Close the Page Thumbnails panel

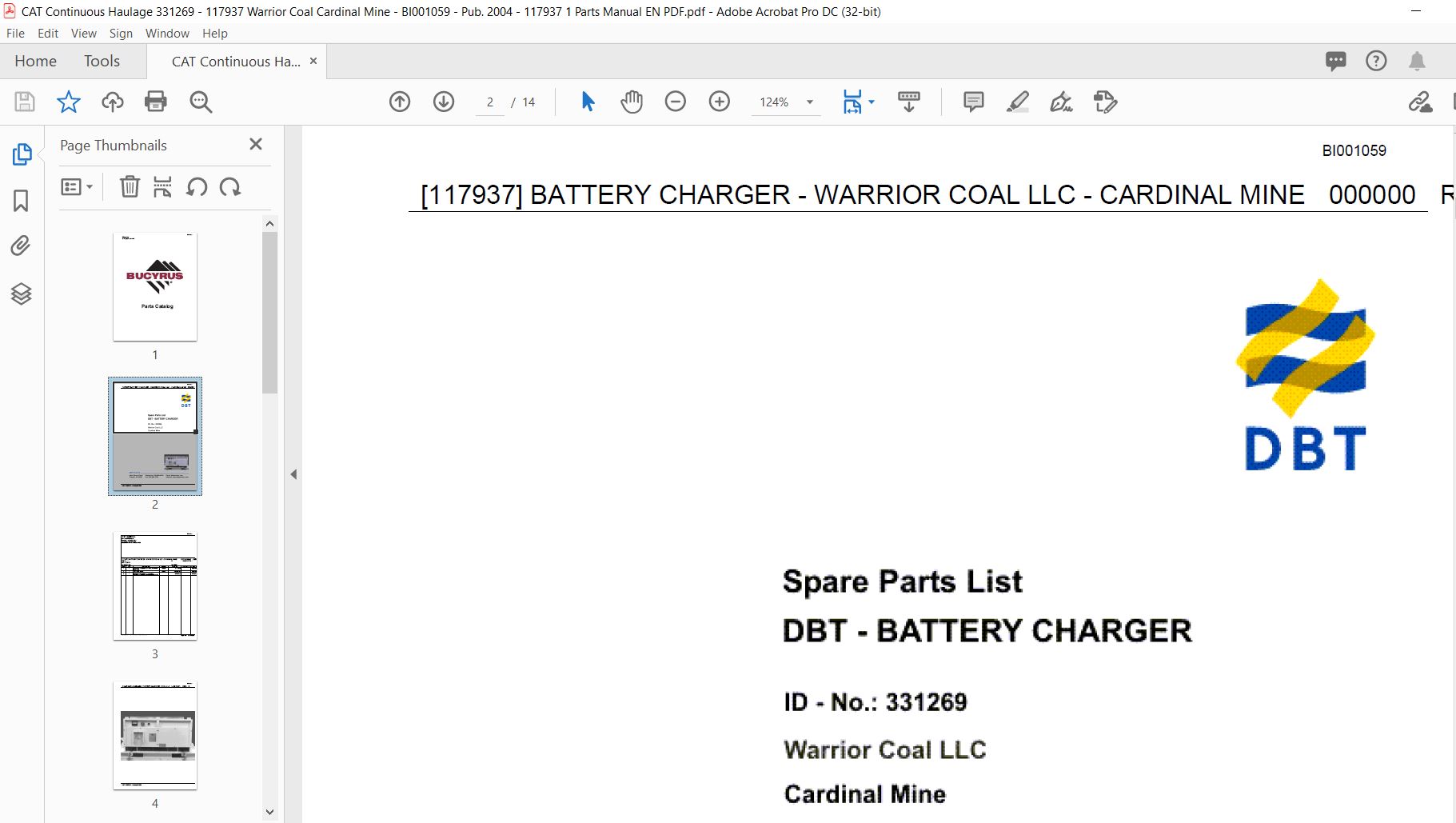(256, 144)
